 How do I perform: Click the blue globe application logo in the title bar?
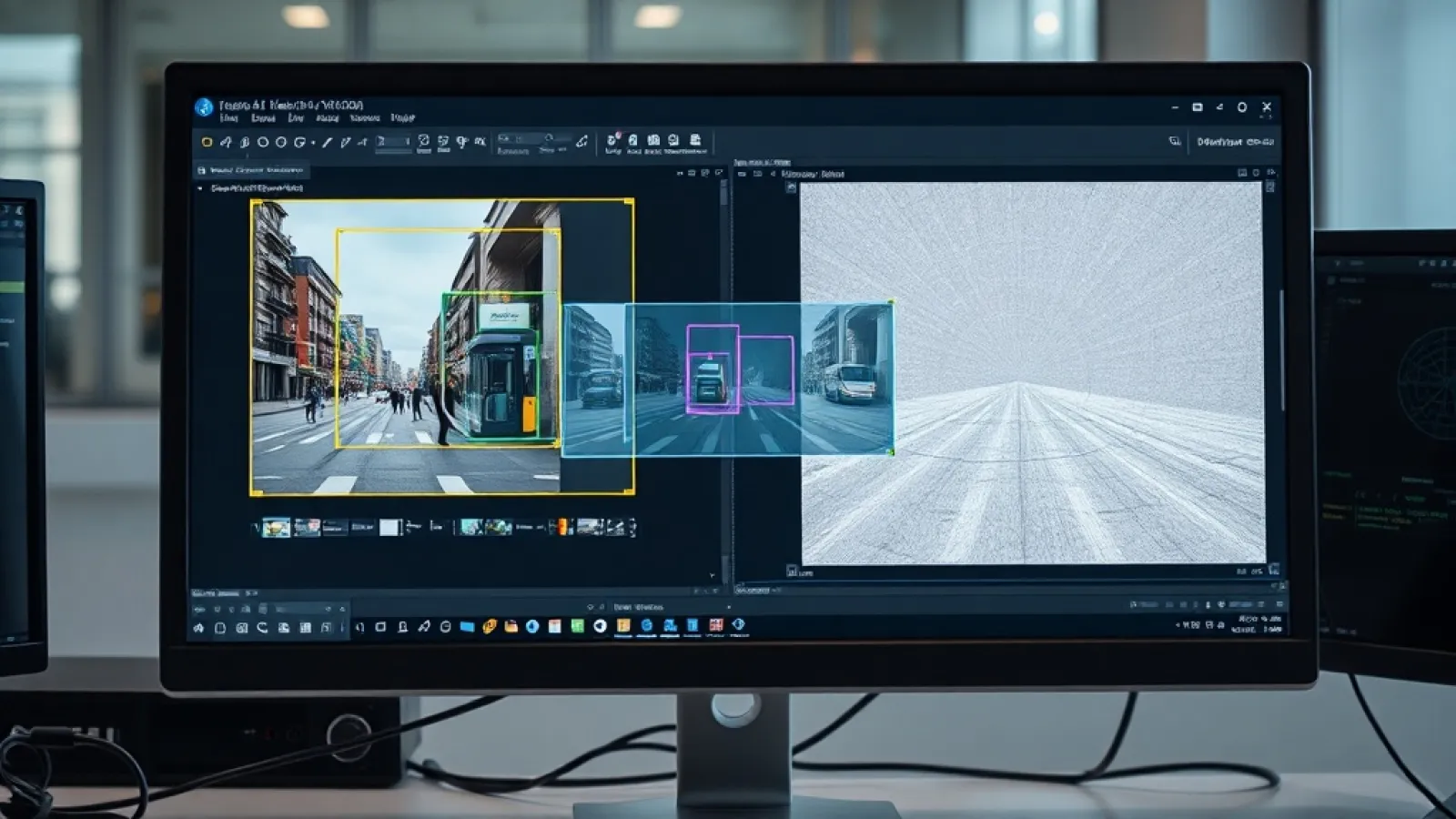click(x=204, y=106)
